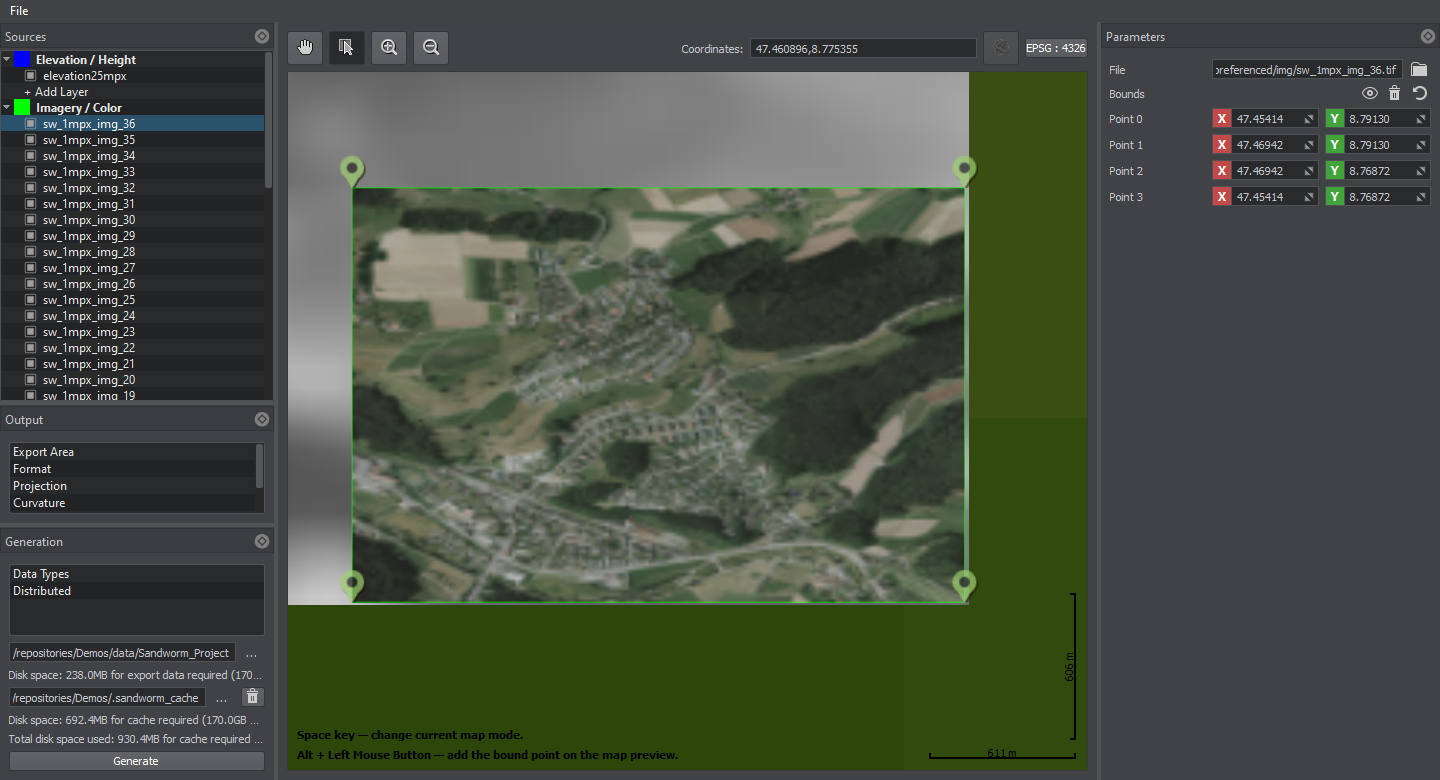This screenshot has width=1440, height=780.
Task: Click the zoom out magnifier
Action: tap(431, 47)
